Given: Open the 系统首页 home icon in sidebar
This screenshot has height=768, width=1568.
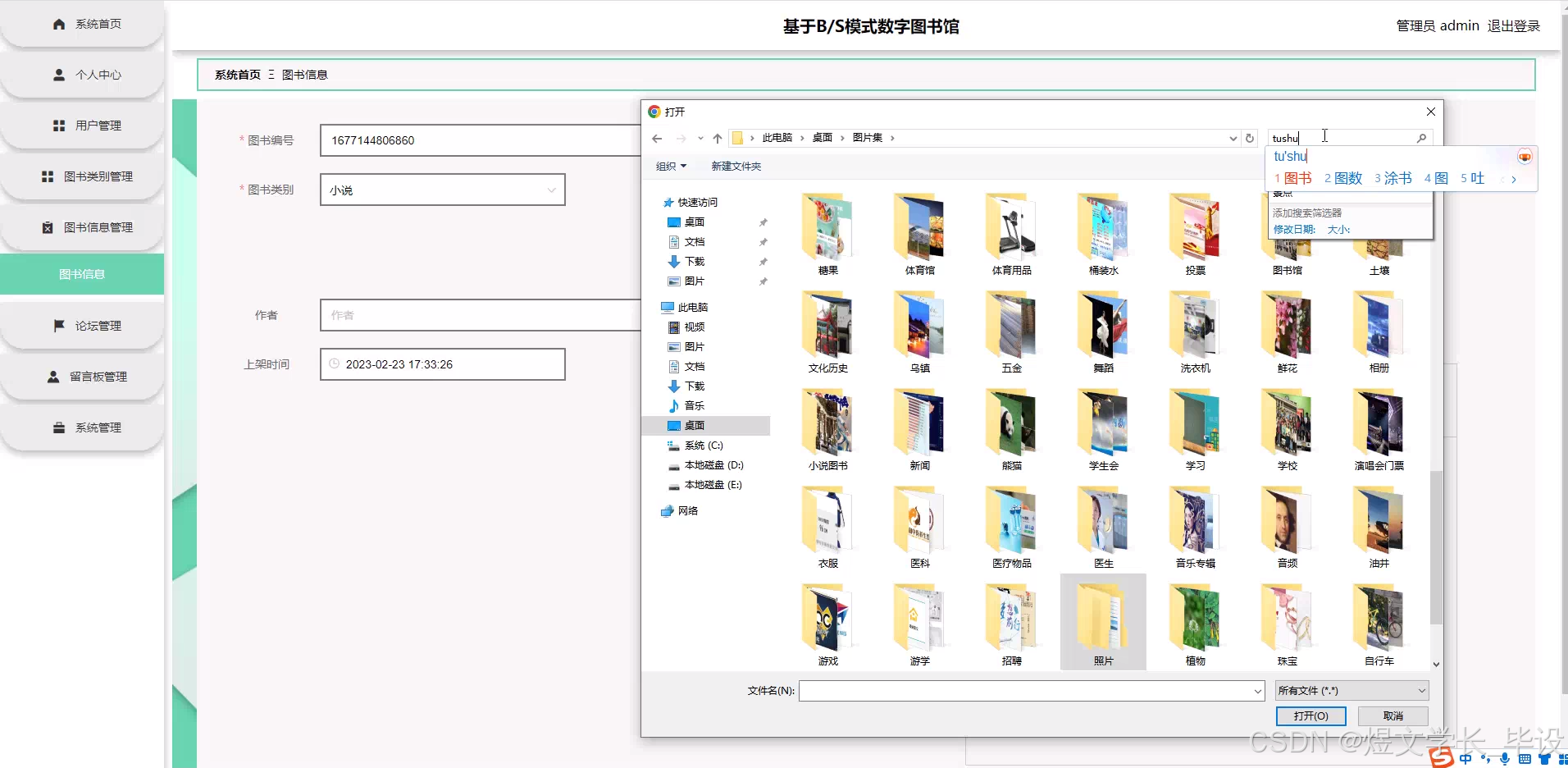Looking at the screenshot, I should click(x=58, y=24).
